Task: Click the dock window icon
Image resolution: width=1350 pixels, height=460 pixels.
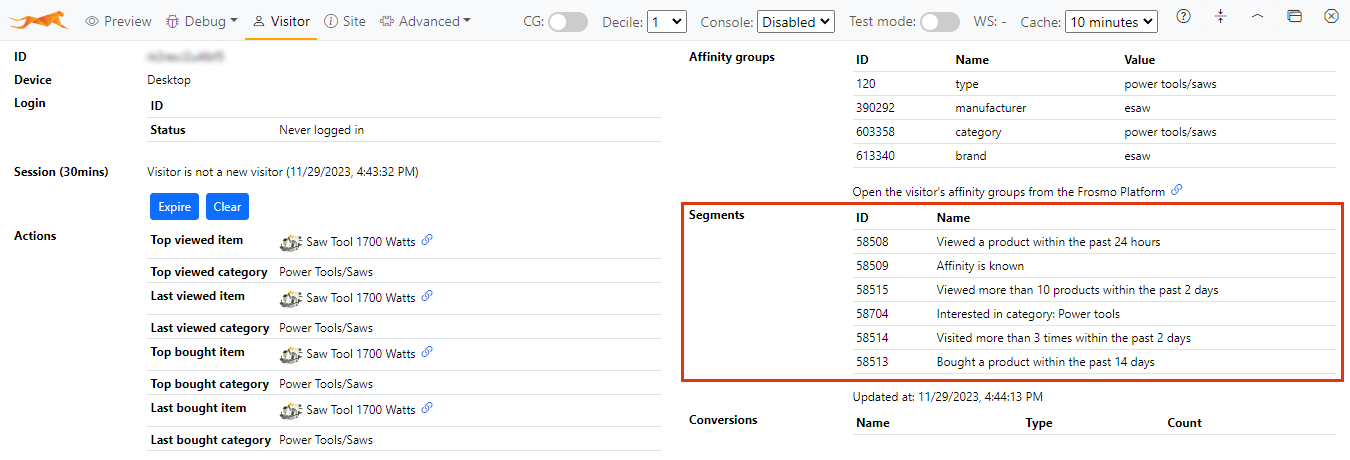Action: click(x=1294, y=17)
